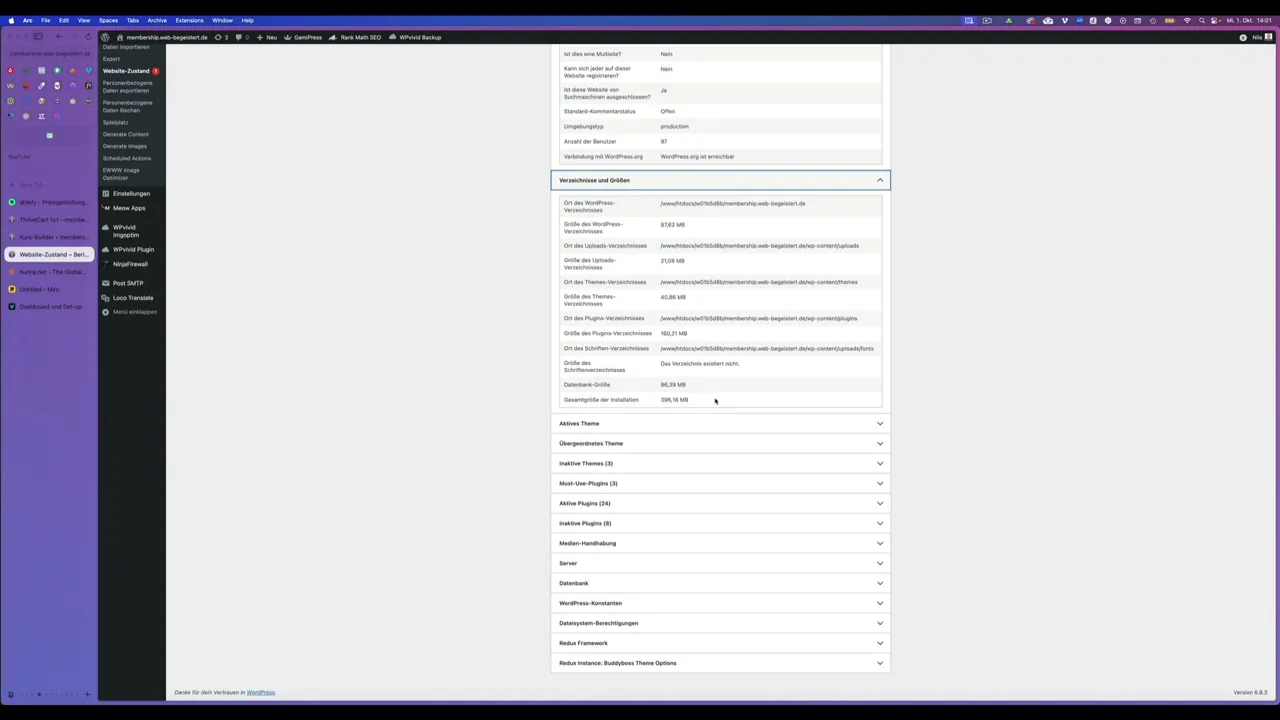The height and width of the screenshot is (720, 1280).
Task: Open GamiPress from the admin bar
Action: click(x=307, y=37)
